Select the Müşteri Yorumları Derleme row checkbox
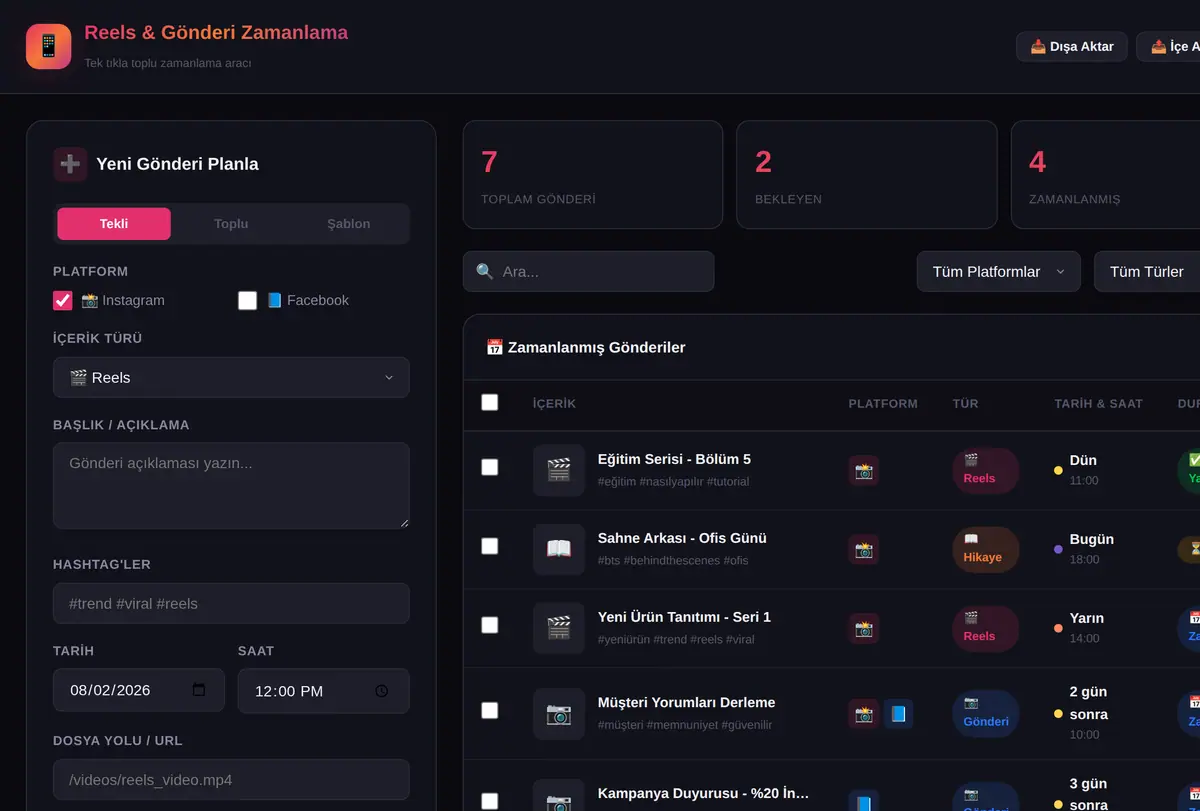The height and width of the screenshot is (811, 1200). (x=490, y=711)
